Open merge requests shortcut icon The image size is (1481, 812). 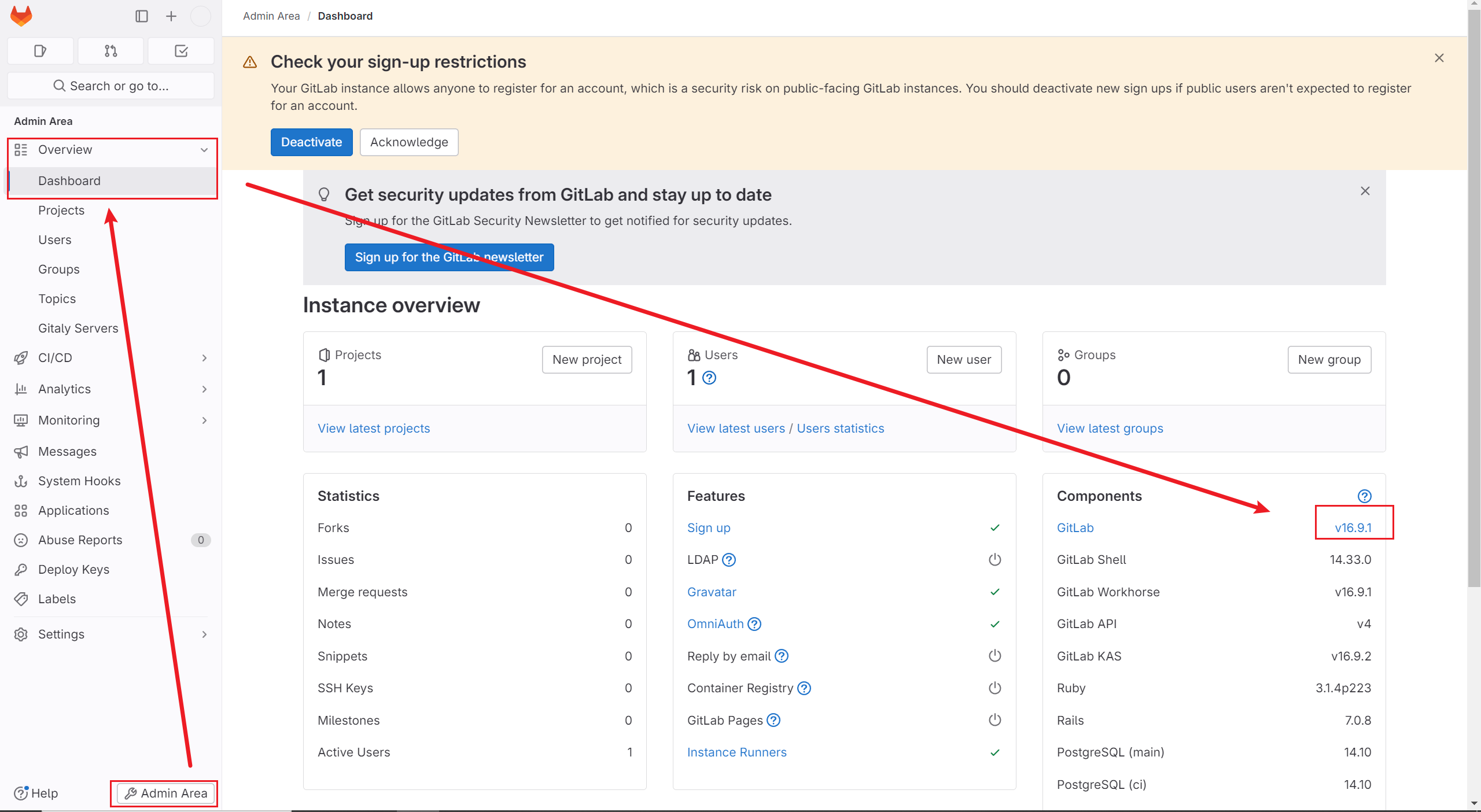click(x=111, y=51)
